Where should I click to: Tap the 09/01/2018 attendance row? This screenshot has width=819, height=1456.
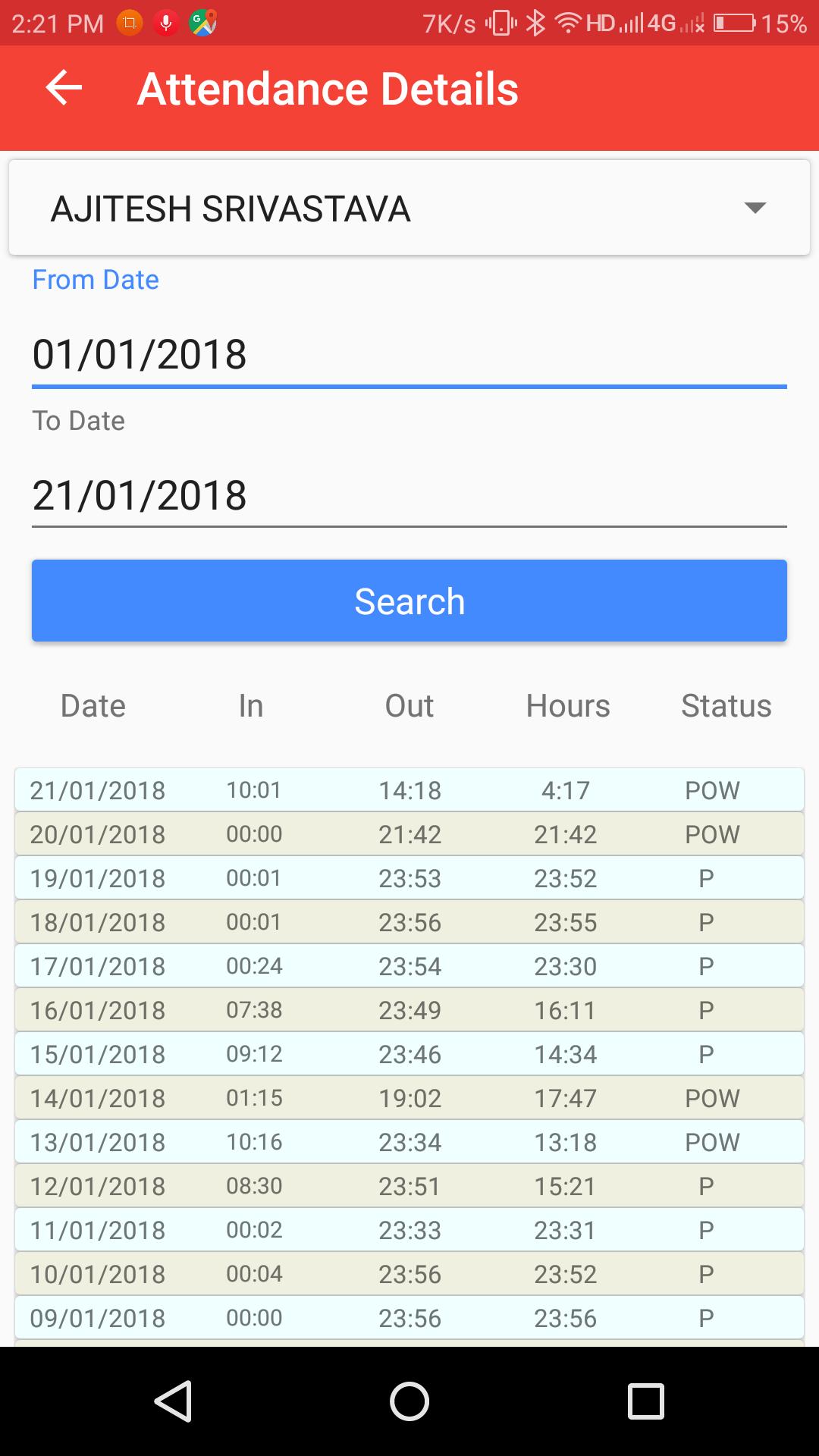tap(409, 1318)
